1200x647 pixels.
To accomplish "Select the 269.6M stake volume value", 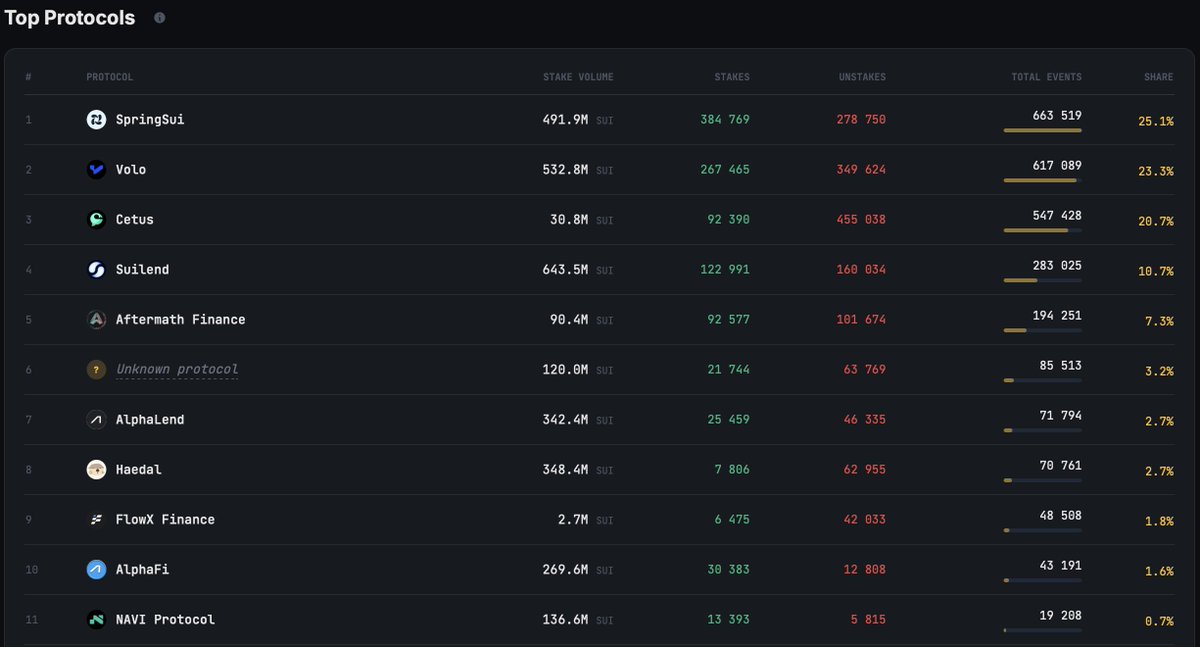I will pyautogui.click(x=565, y=570).
